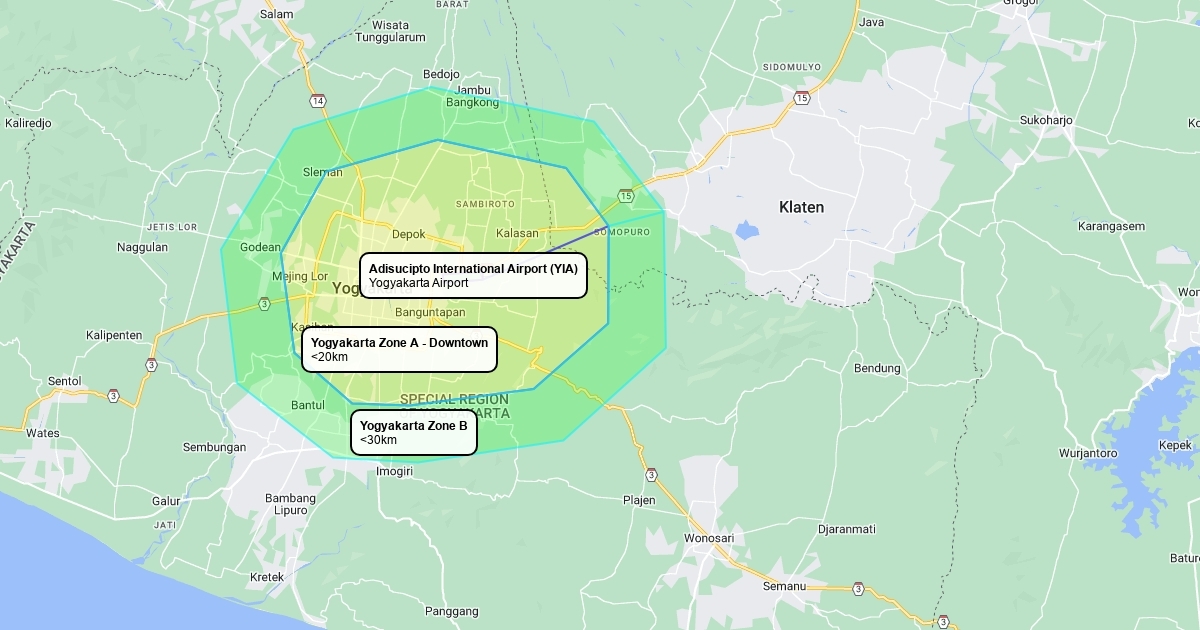
Task: Click the Sleman place name
Action: coord(323,172)
